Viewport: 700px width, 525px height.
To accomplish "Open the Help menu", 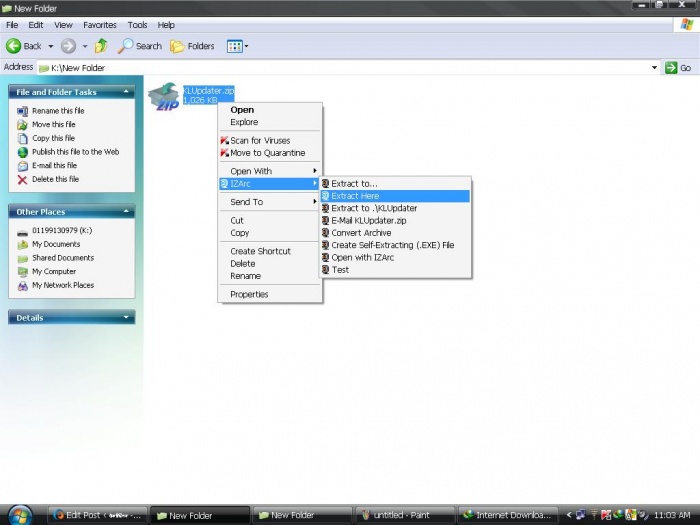I will [166, 25].
